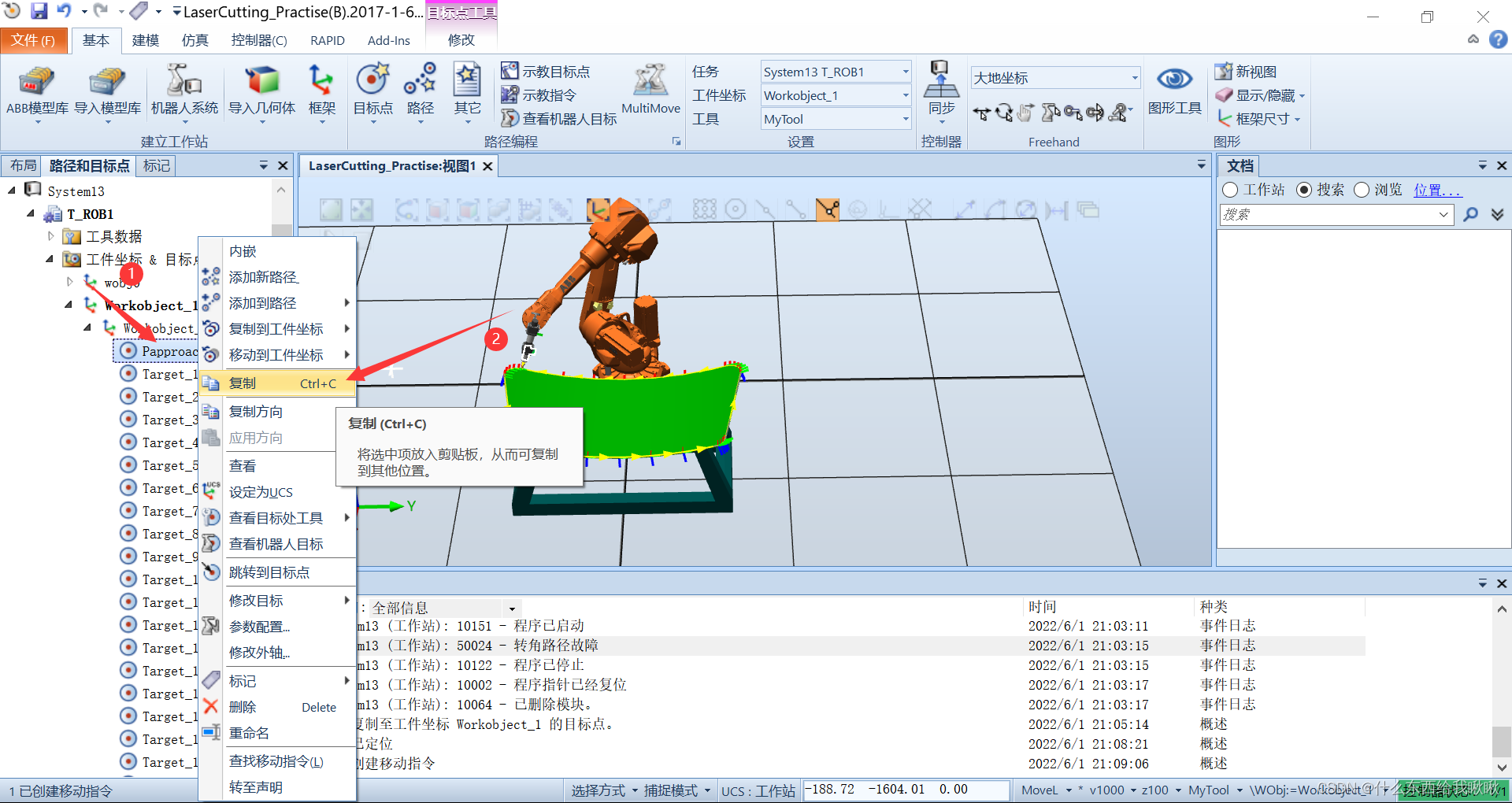Screen dimensions: 1512x803
Task: Click the 导入几何体 import geometry icon
Action: coord(261,91)
